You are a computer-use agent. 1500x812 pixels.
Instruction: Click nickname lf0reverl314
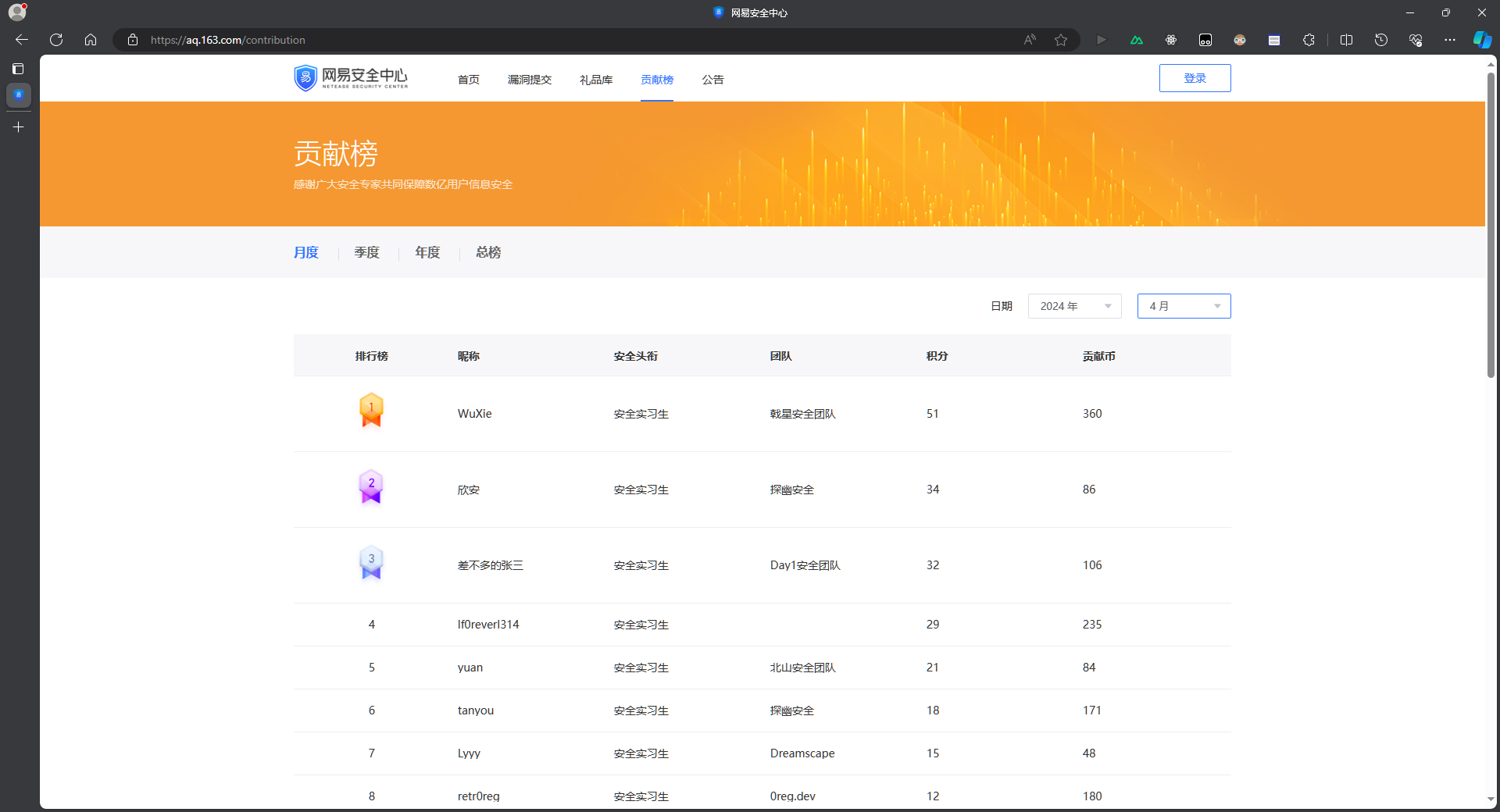coord(488,625)
